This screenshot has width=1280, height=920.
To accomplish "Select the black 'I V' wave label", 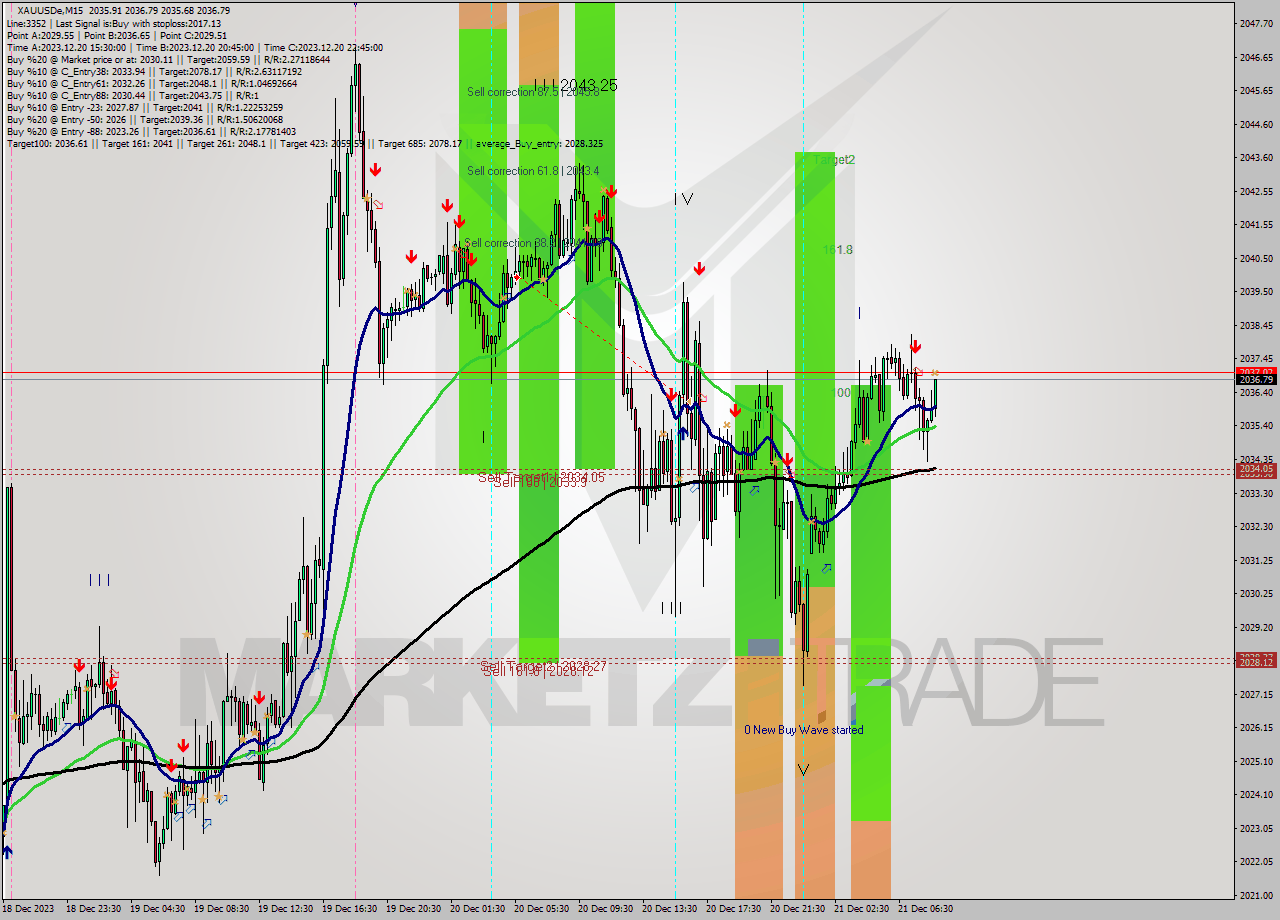I will click(x=684, y=199).
